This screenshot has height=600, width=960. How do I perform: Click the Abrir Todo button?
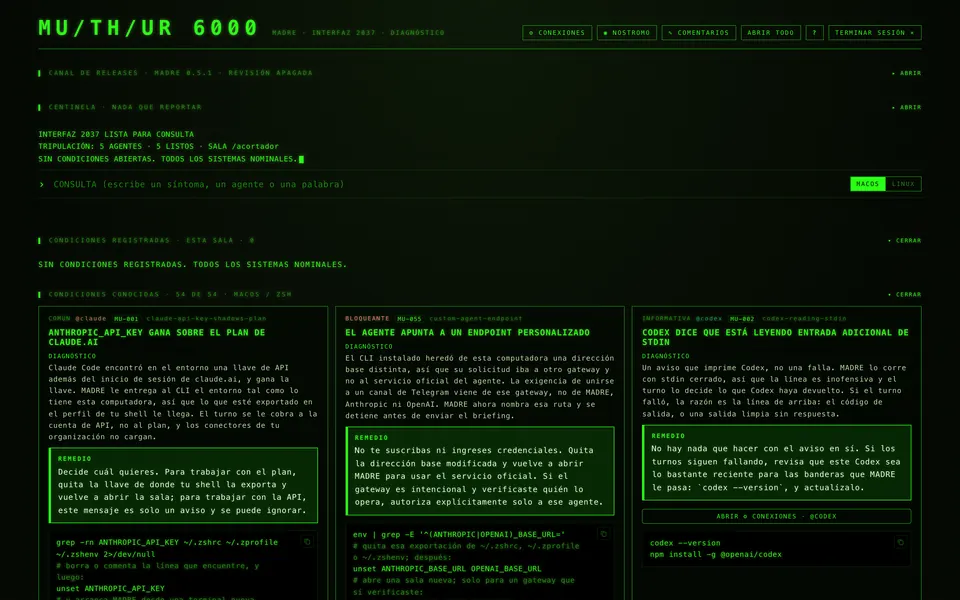coord(771,32)
